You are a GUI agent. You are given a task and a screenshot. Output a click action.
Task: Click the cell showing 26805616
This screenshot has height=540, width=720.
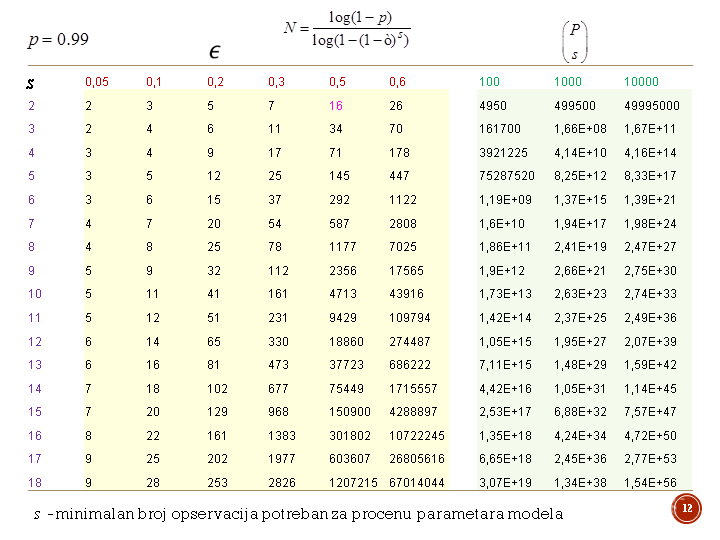[x=417, y=459]
